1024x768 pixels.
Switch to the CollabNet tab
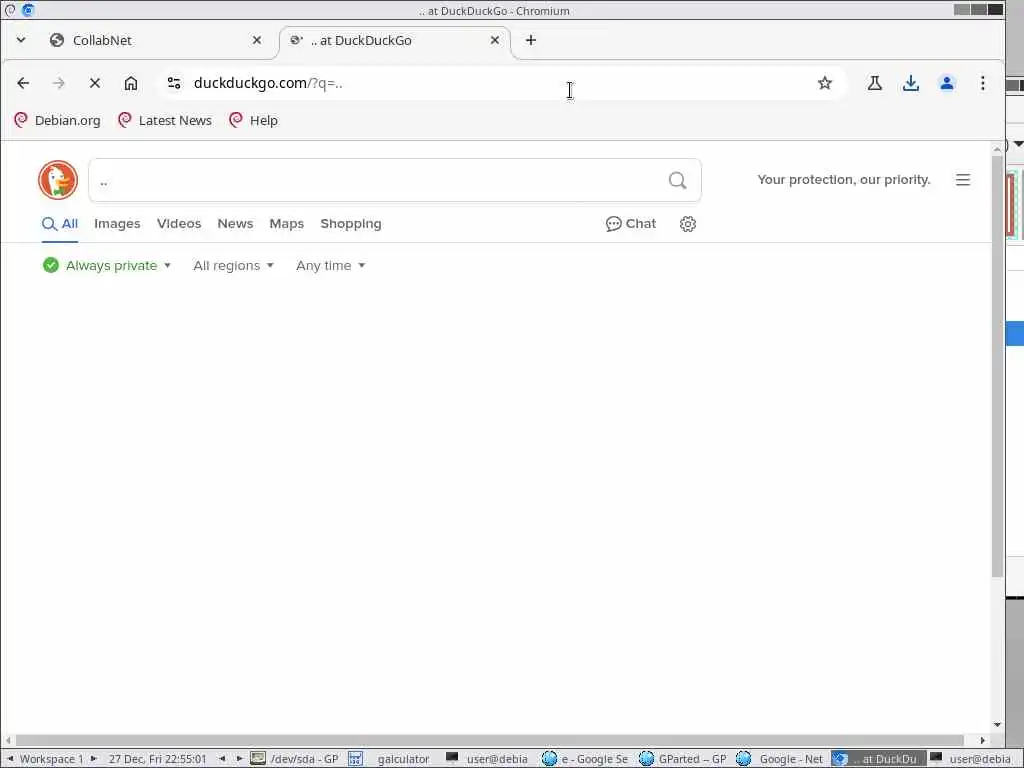tap(157, 40)
